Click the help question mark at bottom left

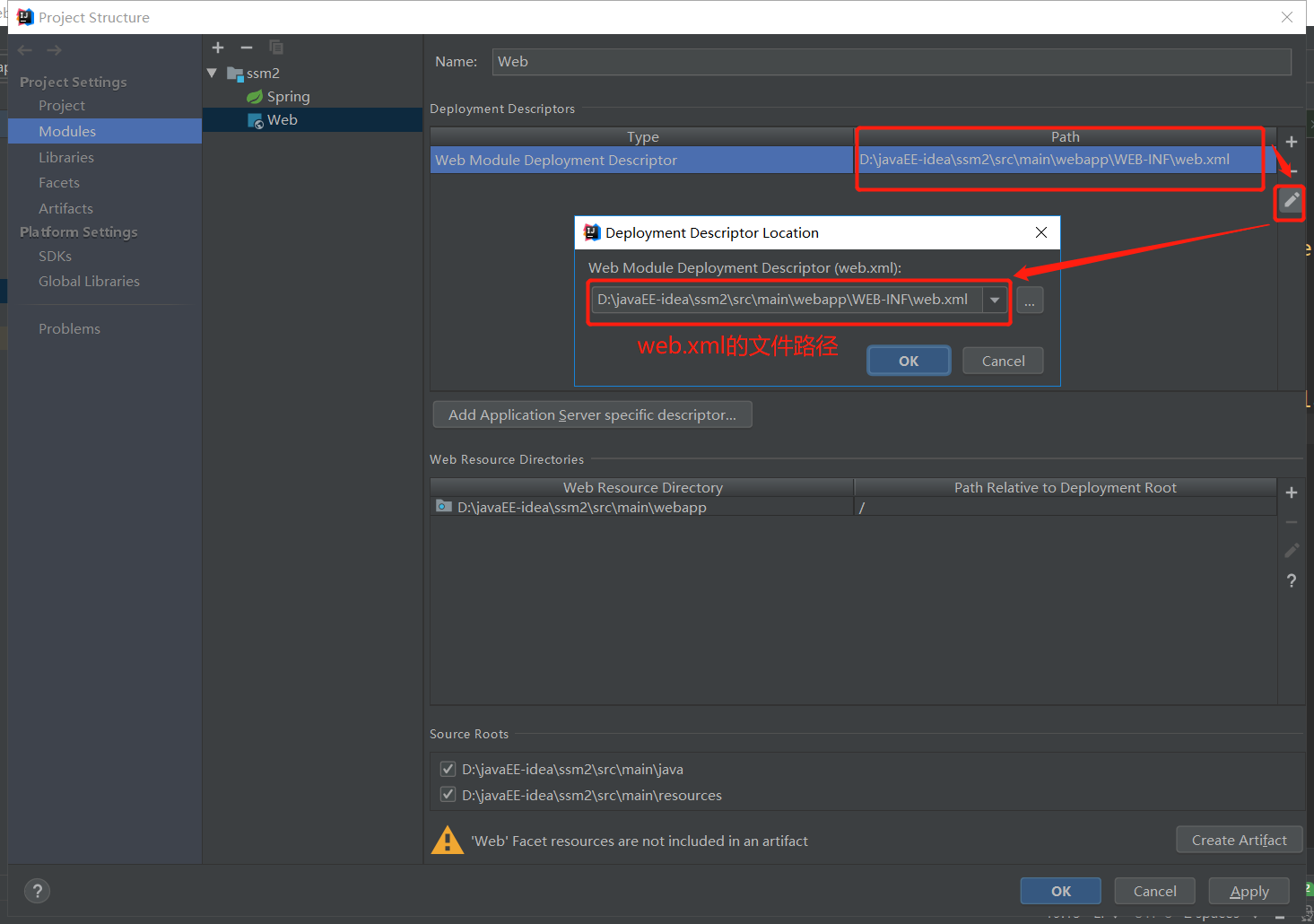[x=37, y=891]
